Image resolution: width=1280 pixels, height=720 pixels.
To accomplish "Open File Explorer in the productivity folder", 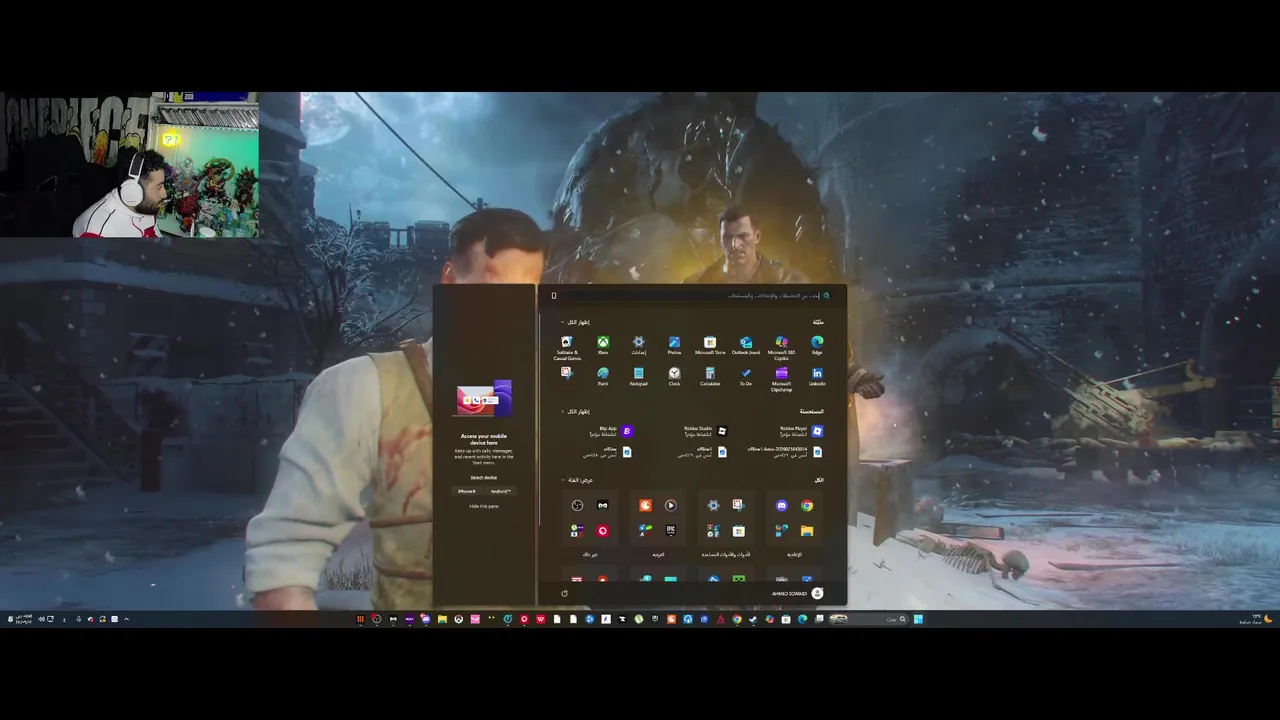I will pyautogui.click(x=807, y=531).
